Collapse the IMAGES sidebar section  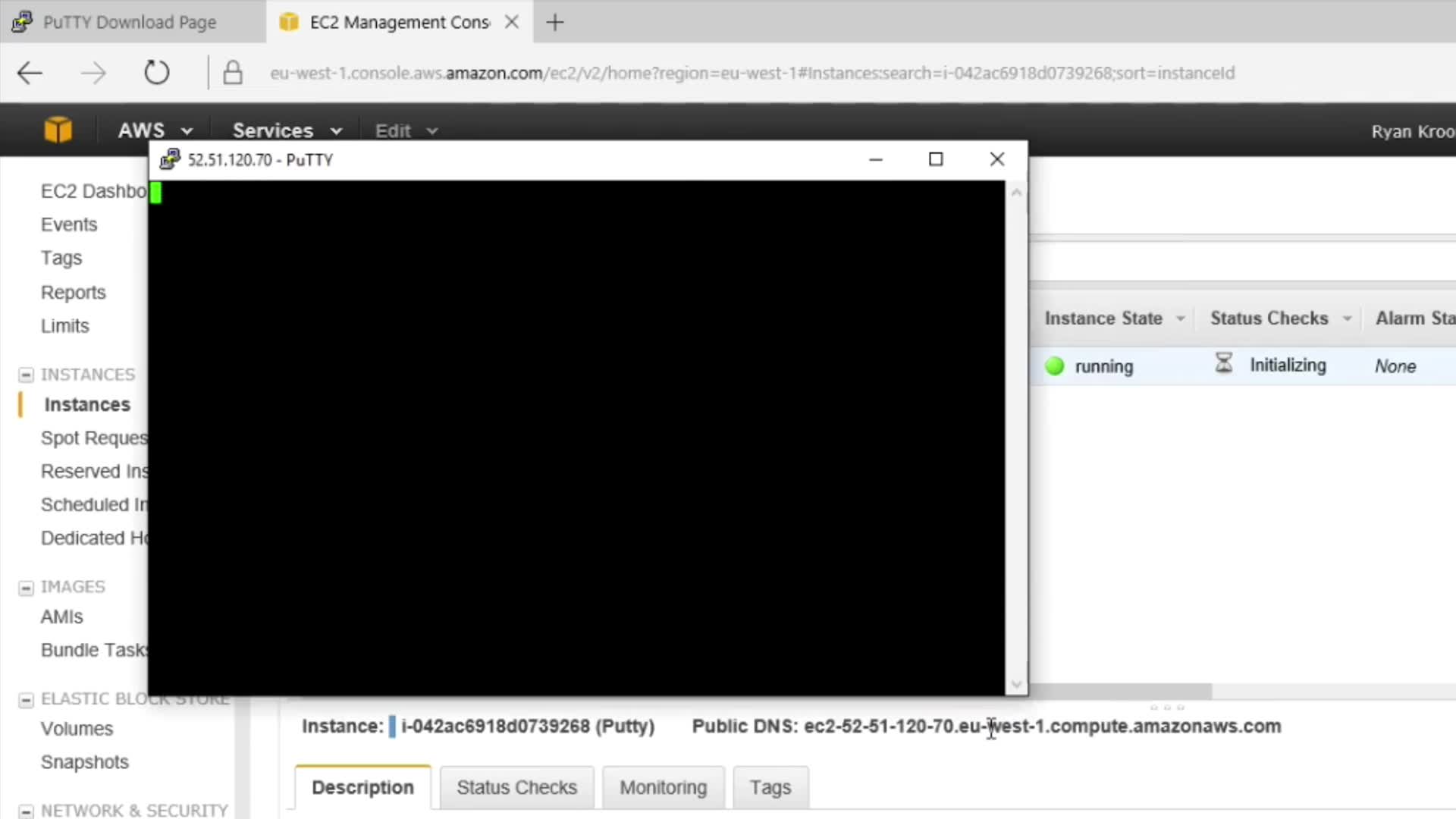point(26,588)
